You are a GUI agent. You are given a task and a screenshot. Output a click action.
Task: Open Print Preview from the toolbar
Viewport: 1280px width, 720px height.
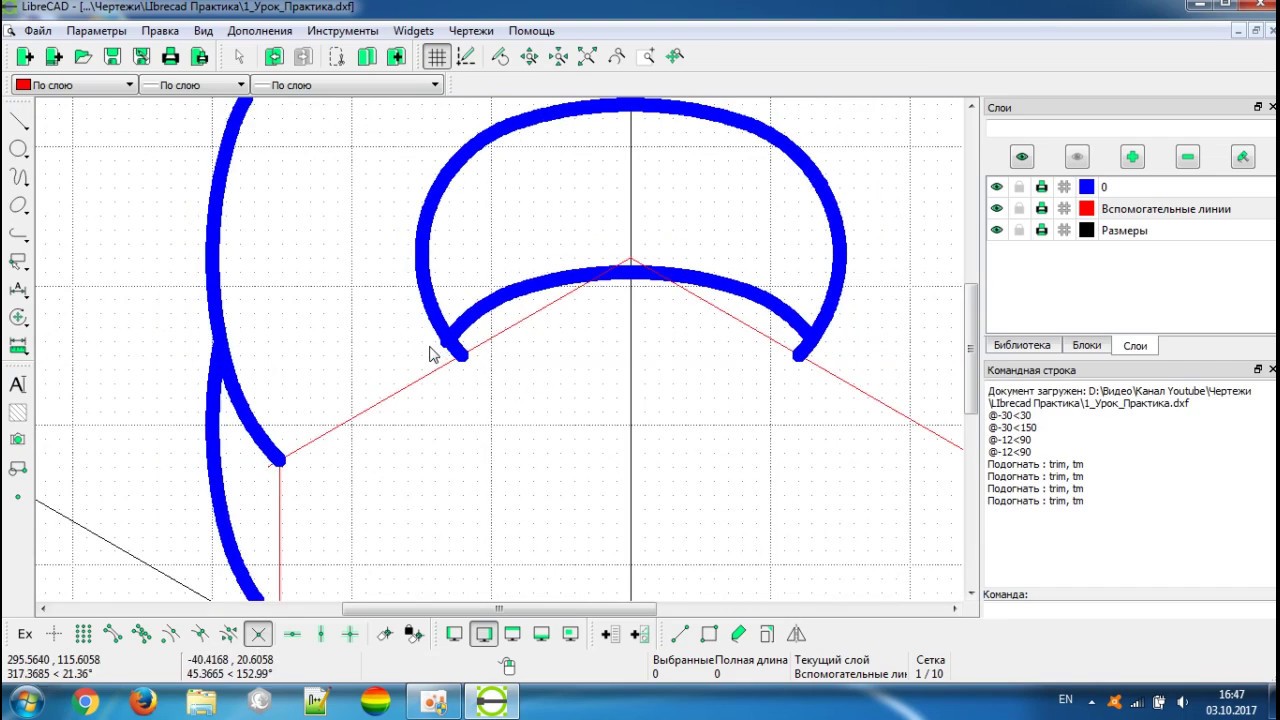point(199,57)
